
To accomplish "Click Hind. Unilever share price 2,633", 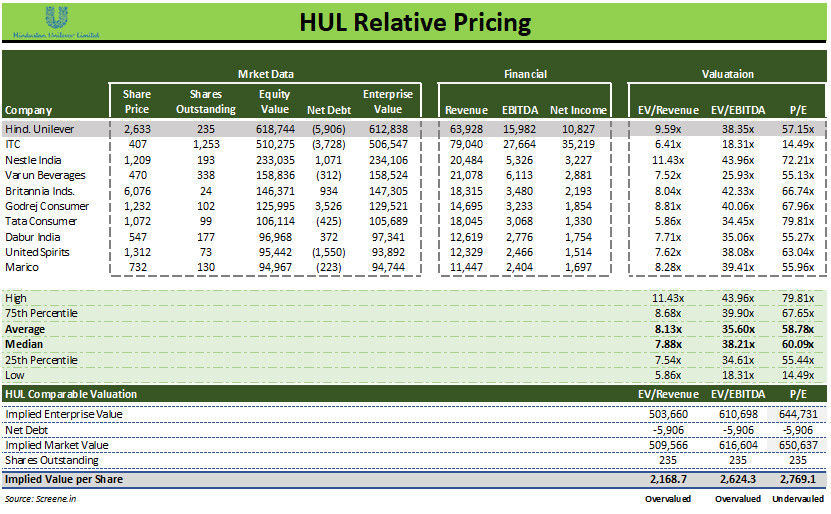I will pyautogui.click(x=137, y=129).
